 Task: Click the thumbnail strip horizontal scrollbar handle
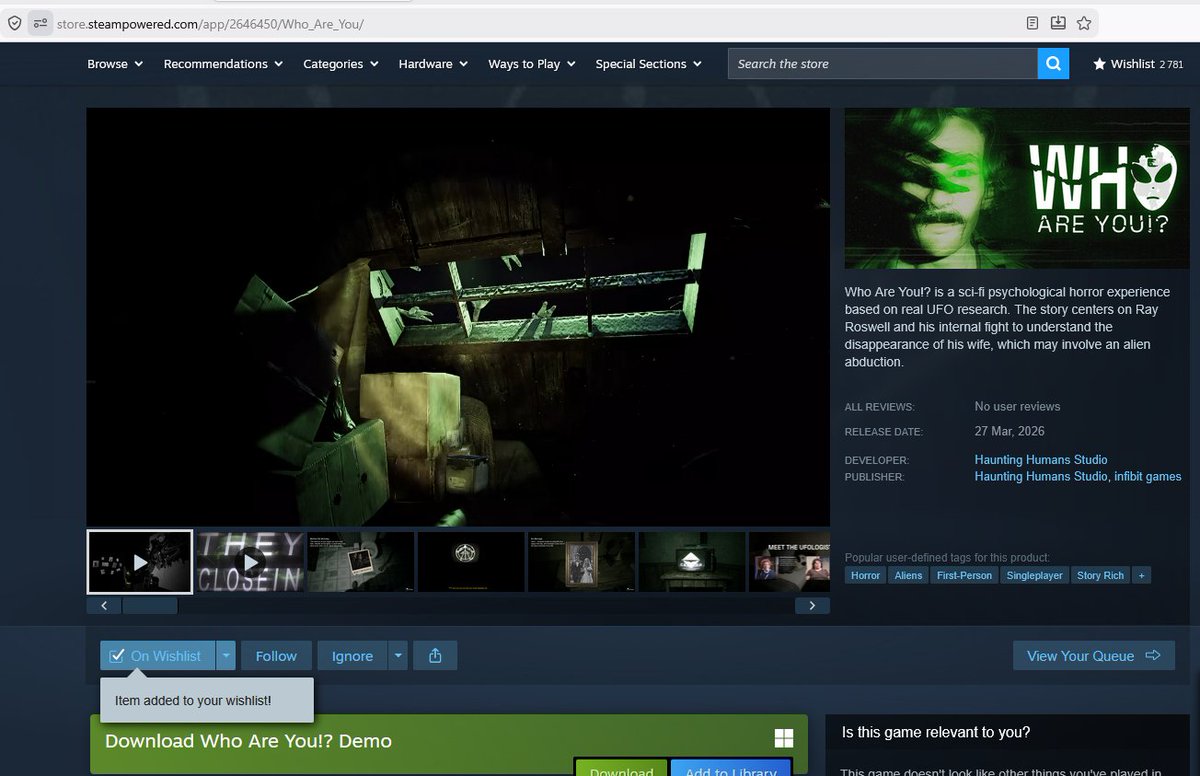coord(150,605)
